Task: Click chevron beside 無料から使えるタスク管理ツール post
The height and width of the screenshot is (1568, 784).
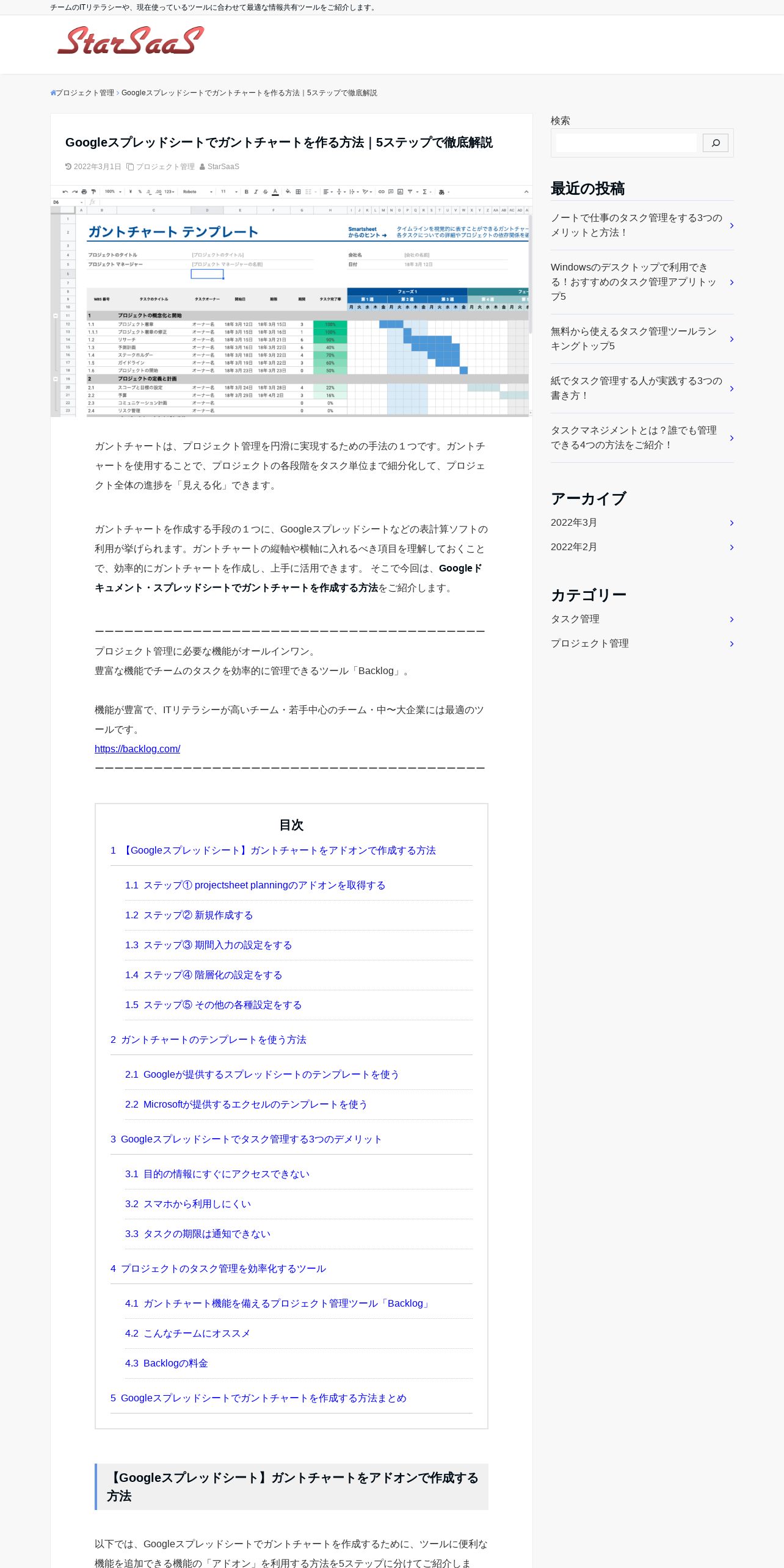Action: point(731,339)
